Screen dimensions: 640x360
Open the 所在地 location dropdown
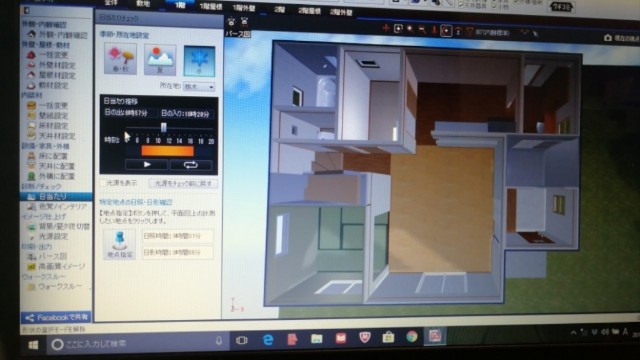click(x=199, y=87)
